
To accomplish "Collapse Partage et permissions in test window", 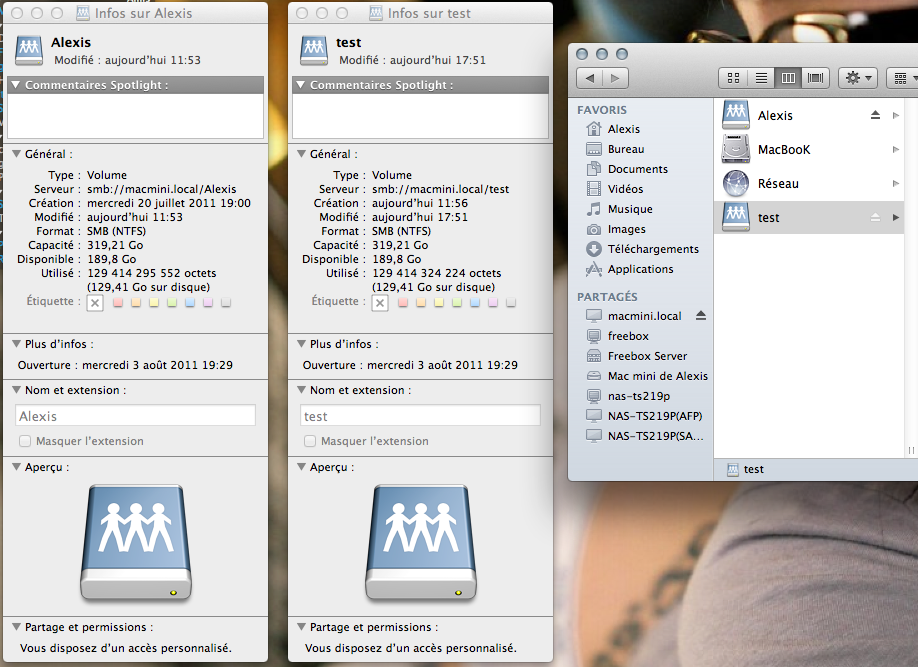I will 301,627.
